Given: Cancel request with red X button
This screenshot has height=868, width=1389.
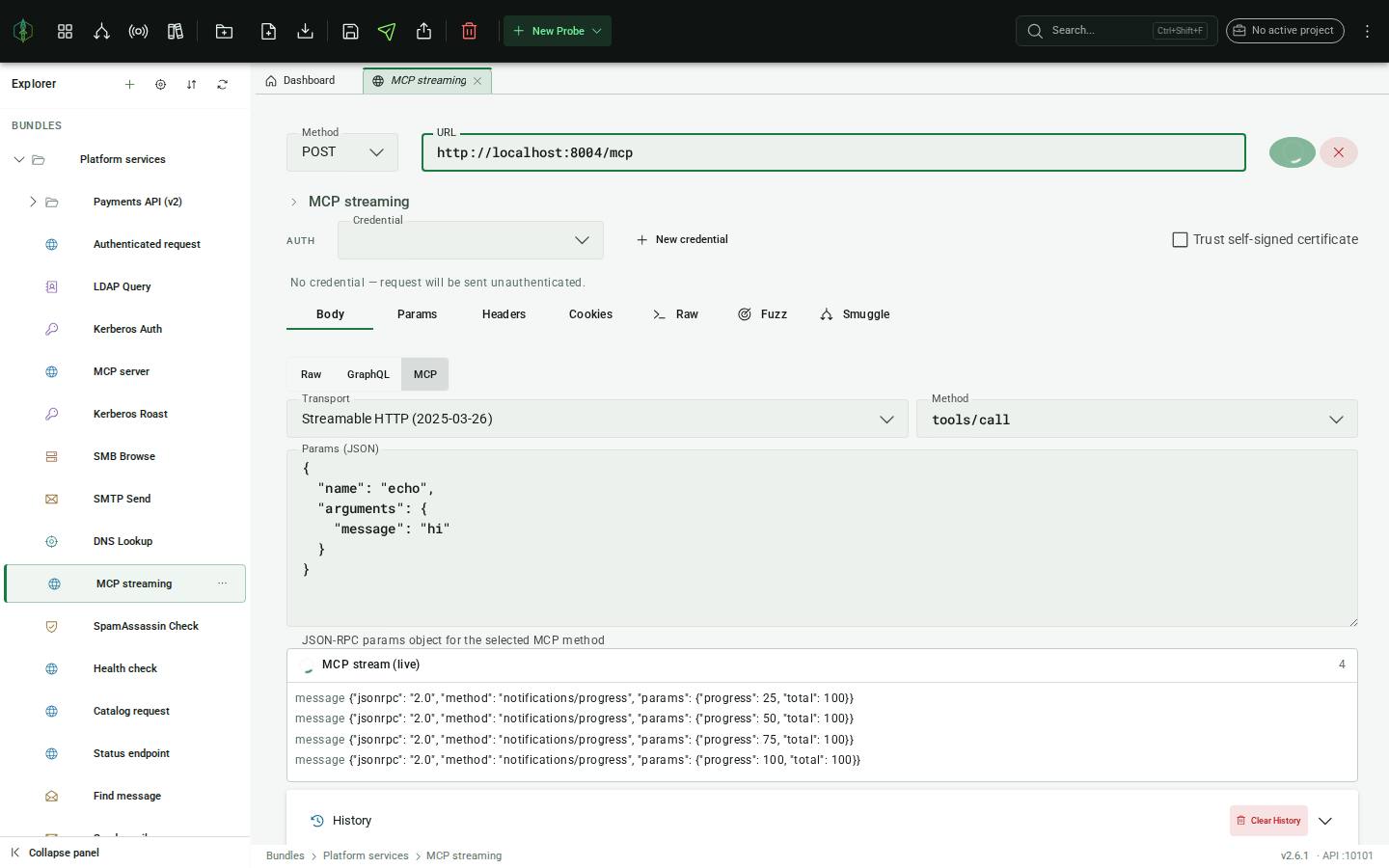Looking at the screenshot, I should [1339, 152].
